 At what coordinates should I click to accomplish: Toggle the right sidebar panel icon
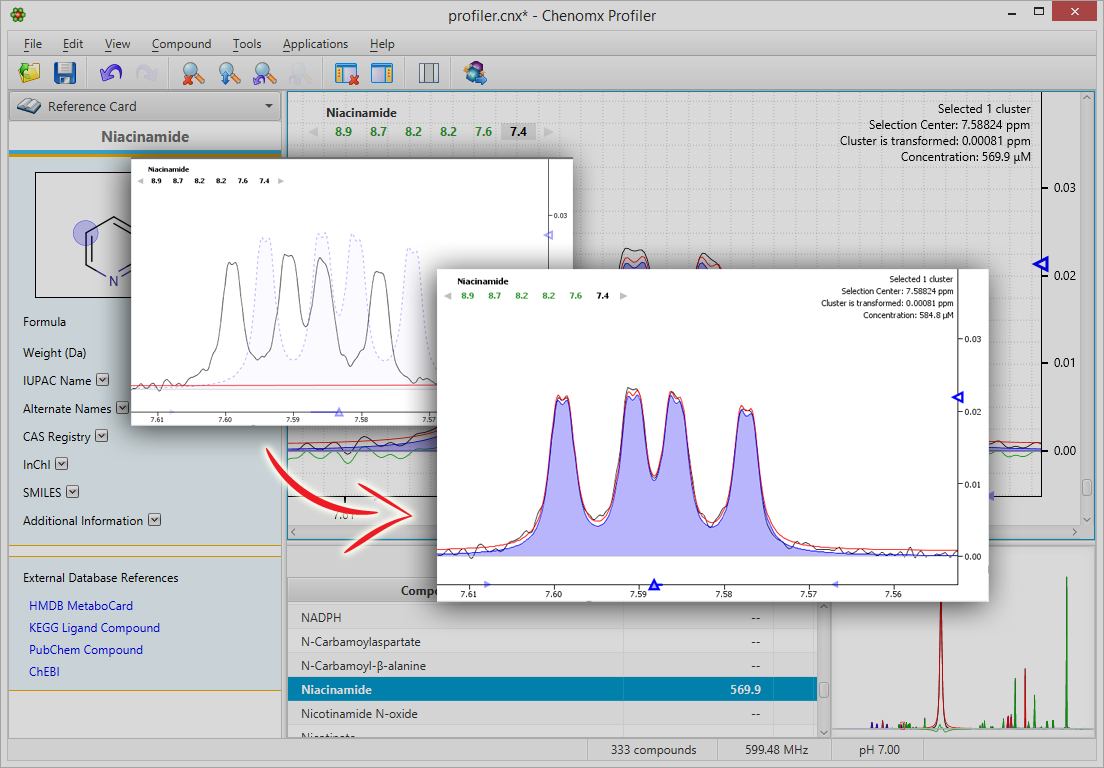[382, 73]
